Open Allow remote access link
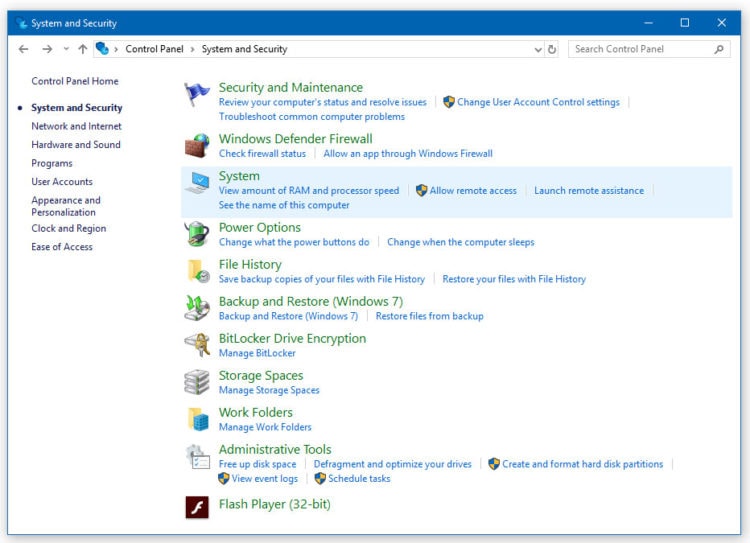The width and height of the screenshot is (750, 543). click(x=473, y=191)
